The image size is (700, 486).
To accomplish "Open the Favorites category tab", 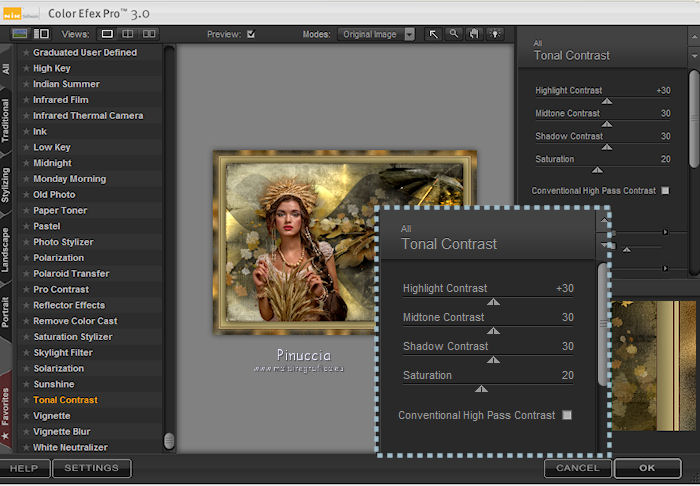I will coord(6,406).
